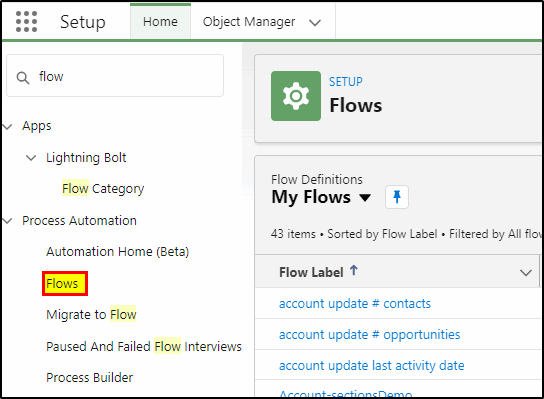
Task: Open Migrate to Flow
Action: pos(91,314)
